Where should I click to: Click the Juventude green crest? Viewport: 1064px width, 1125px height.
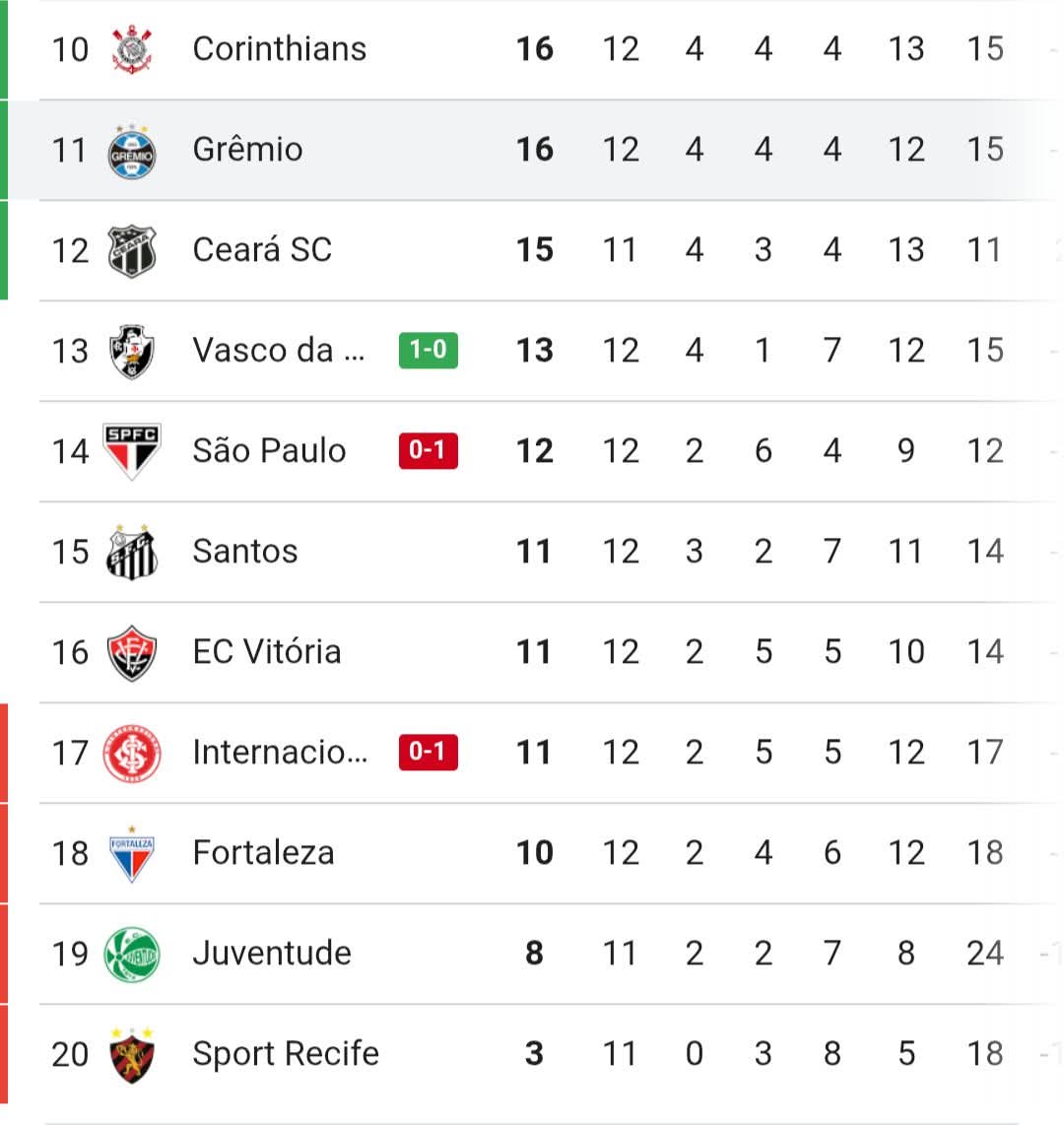[x=132, y=955]
